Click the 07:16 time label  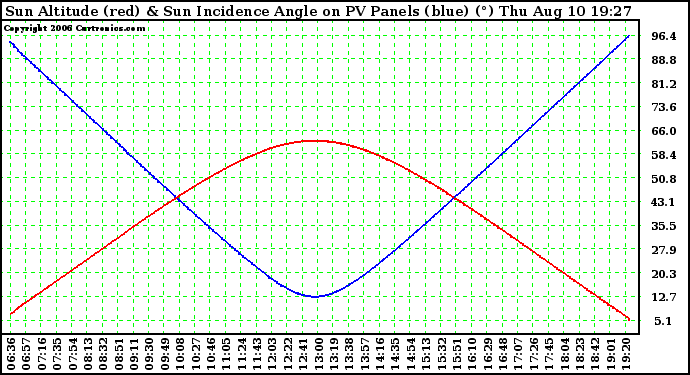tap(42, 354)
